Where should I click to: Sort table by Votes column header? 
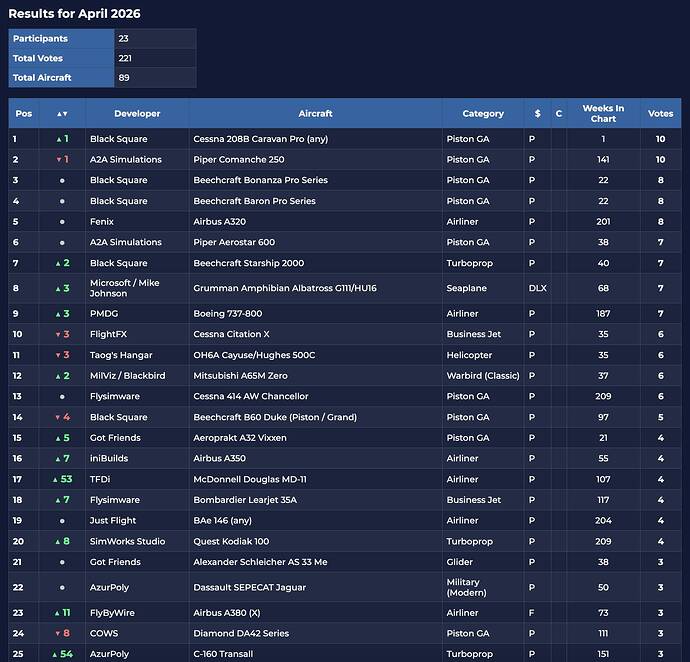[661, 114]
